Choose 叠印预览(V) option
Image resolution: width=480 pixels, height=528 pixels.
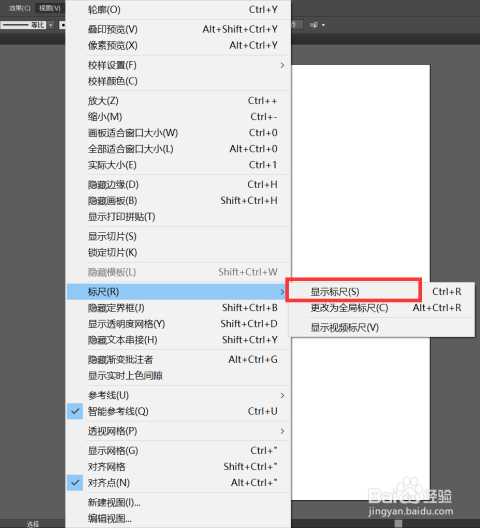pos(178,29)
